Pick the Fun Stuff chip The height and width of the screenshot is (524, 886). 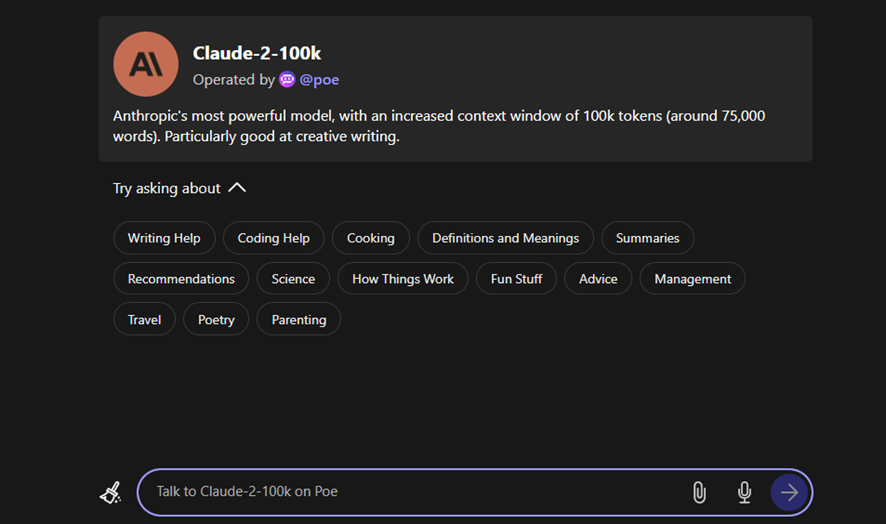click(x=516, y=279)
